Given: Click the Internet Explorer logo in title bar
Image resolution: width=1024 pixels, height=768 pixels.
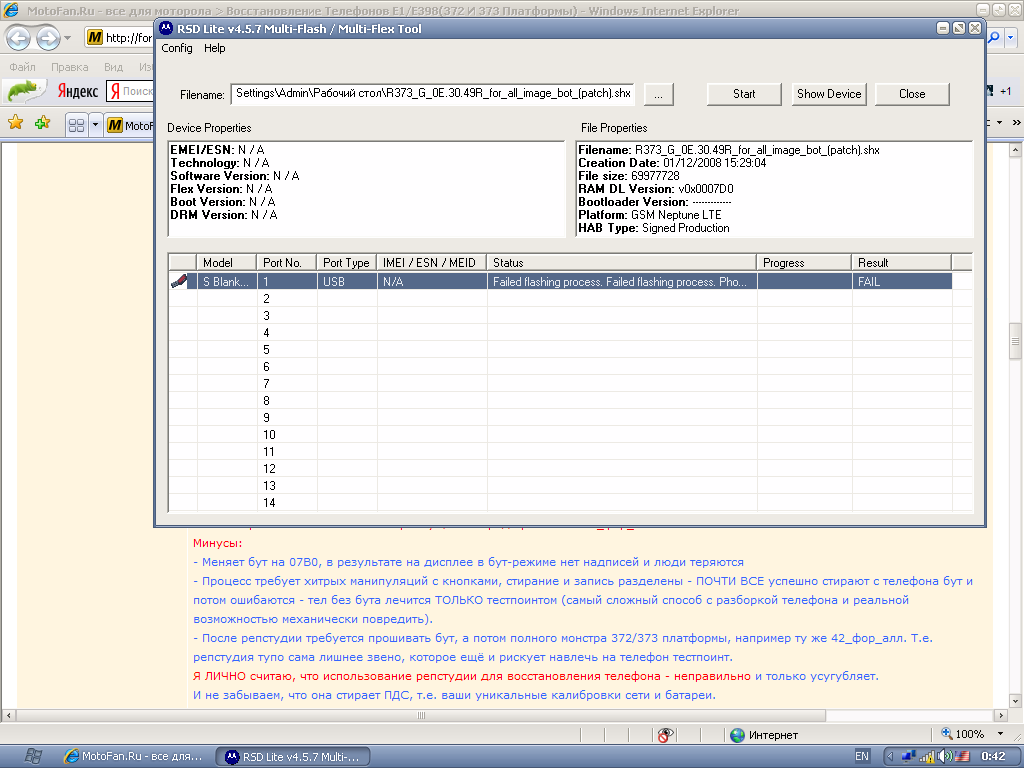Looking at the screenshot, I should click(11, 10).
